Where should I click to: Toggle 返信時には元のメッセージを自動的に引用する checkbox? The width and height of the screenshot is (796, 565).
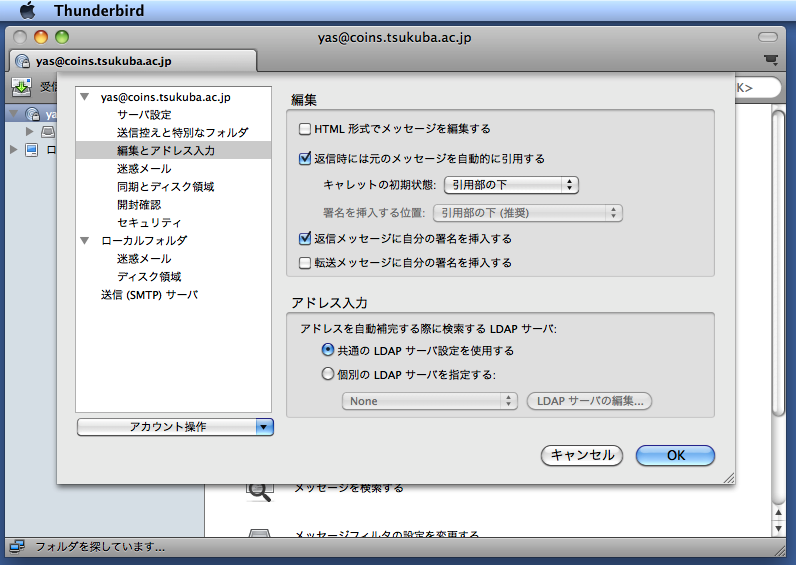point(305,158)
